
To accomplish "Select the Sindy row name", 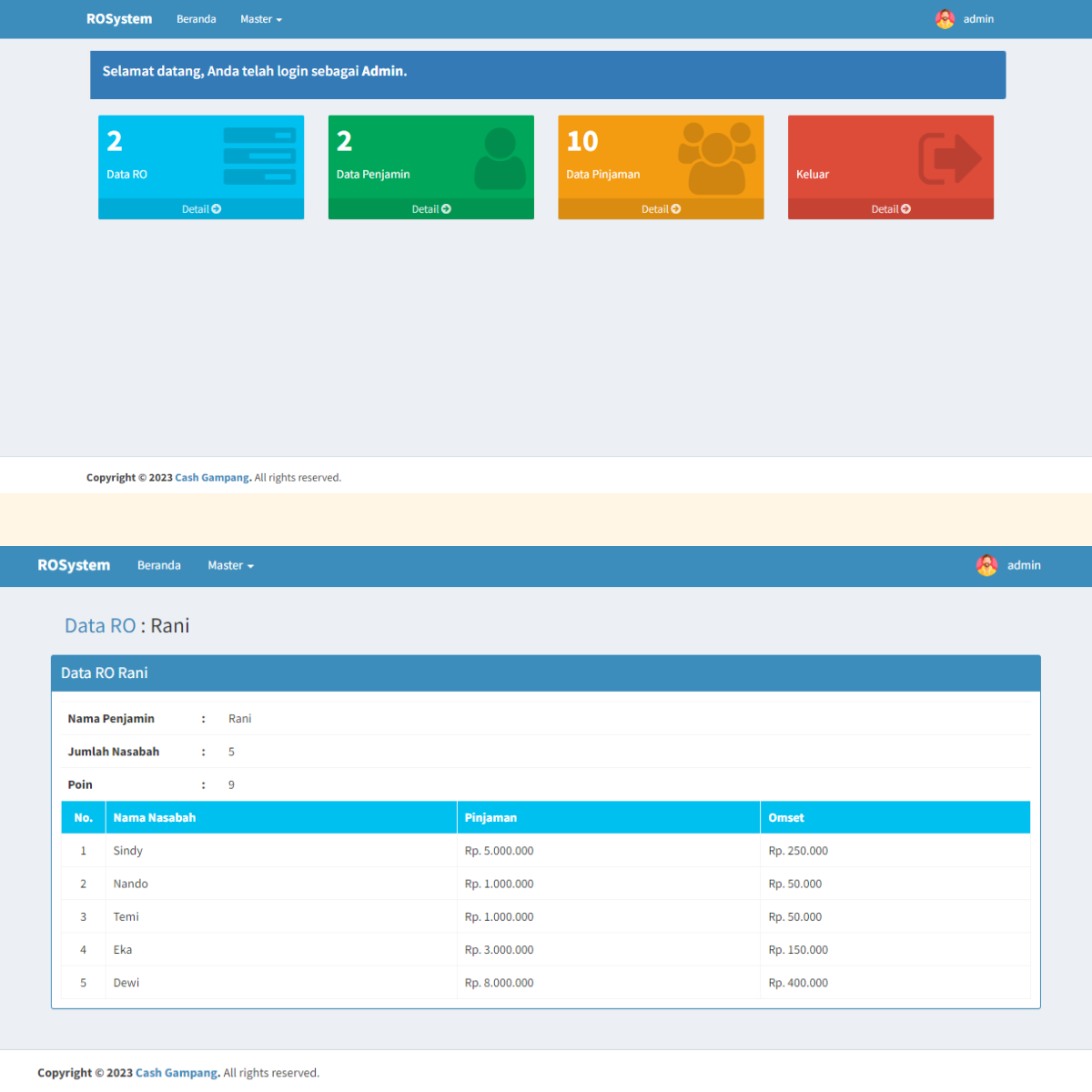I will click(x=128, y=851).
